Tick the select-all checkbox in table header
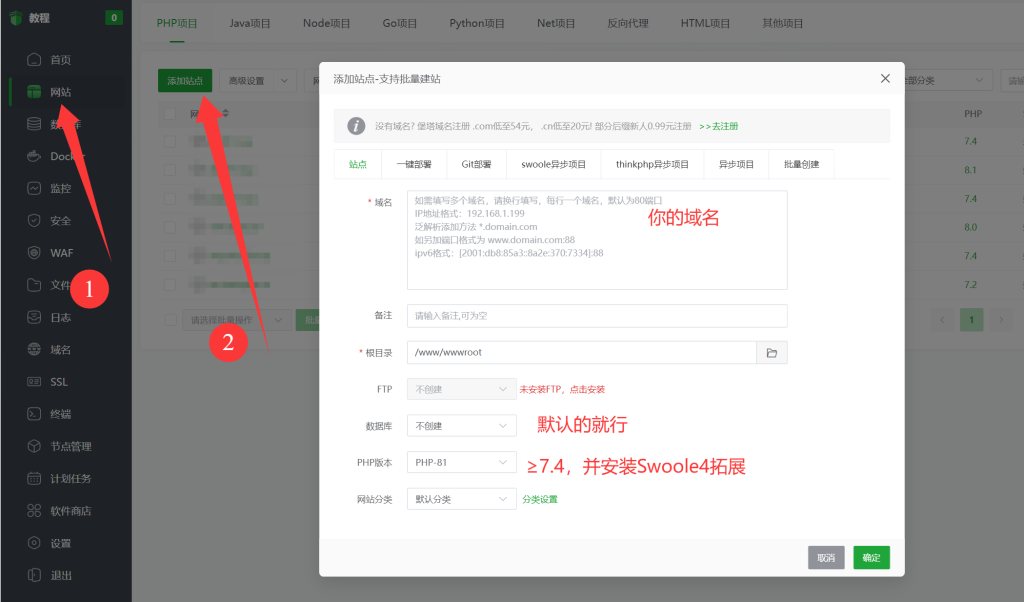 point(170,114)
